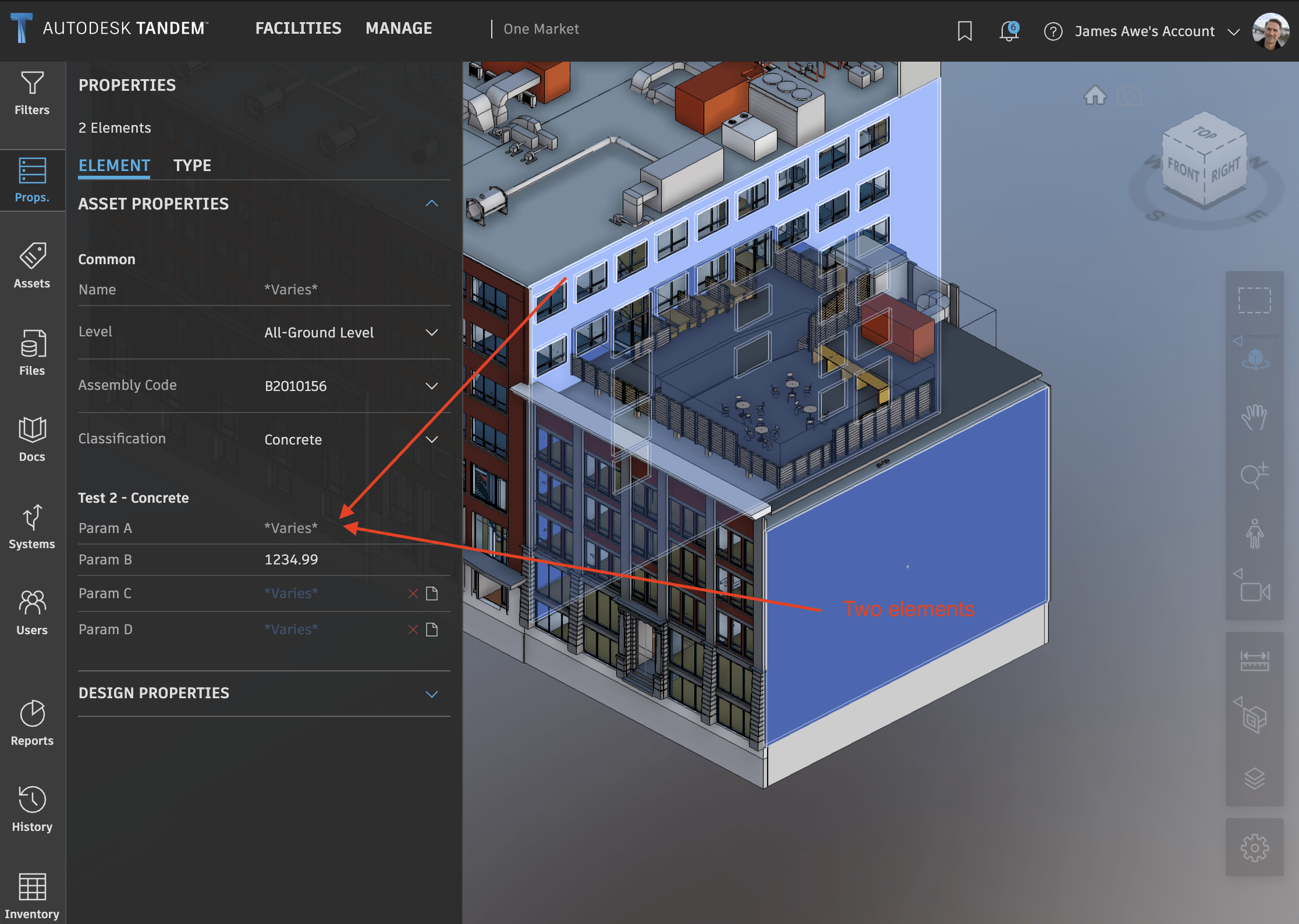Open the Props. panel
The image size is (1299, 924).
pyautogui.click(x=32, y=180)
